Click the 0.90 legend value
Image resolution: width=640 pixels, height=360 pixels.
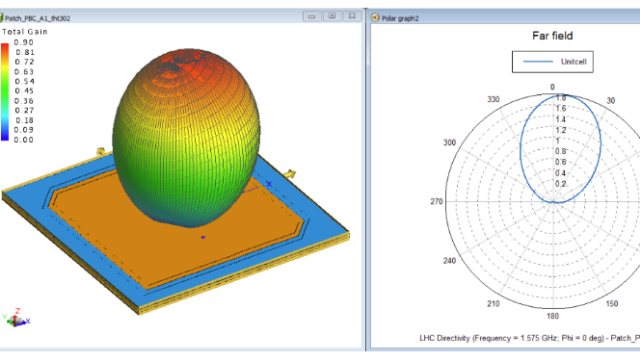(24, 42)
